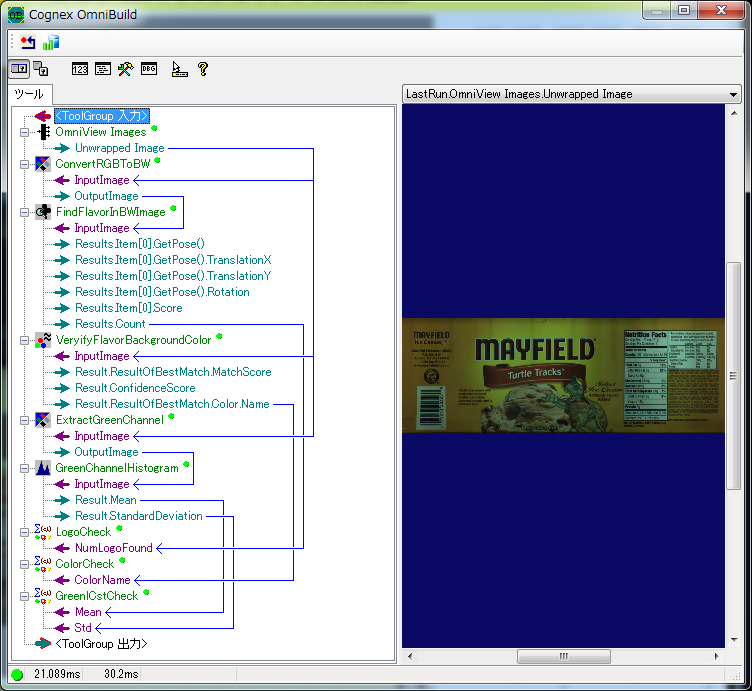Select the Std input terminal

82,628
